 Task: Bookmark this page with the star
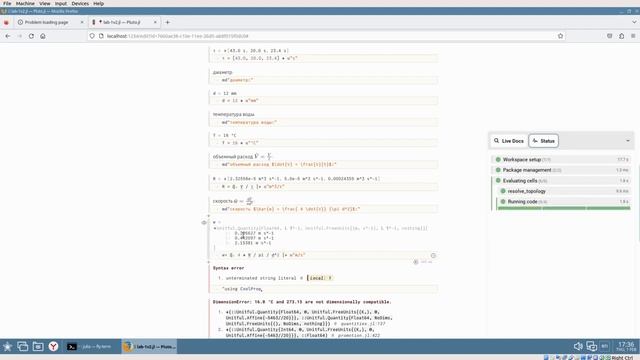pos(560,36)
